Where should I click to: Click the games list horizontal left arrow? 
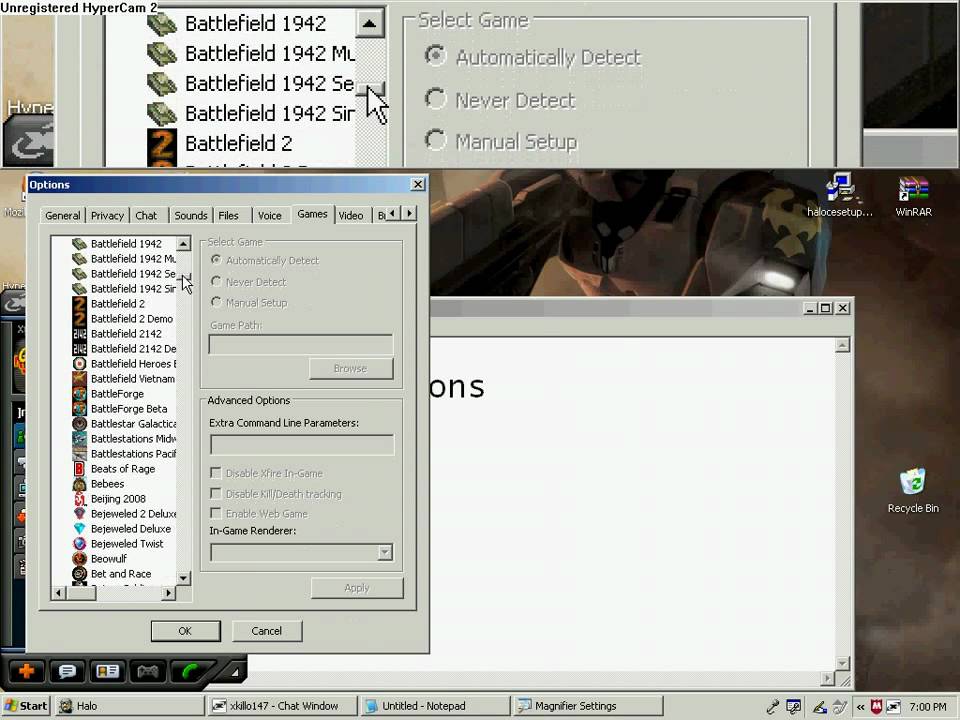[x=59, y=593]
